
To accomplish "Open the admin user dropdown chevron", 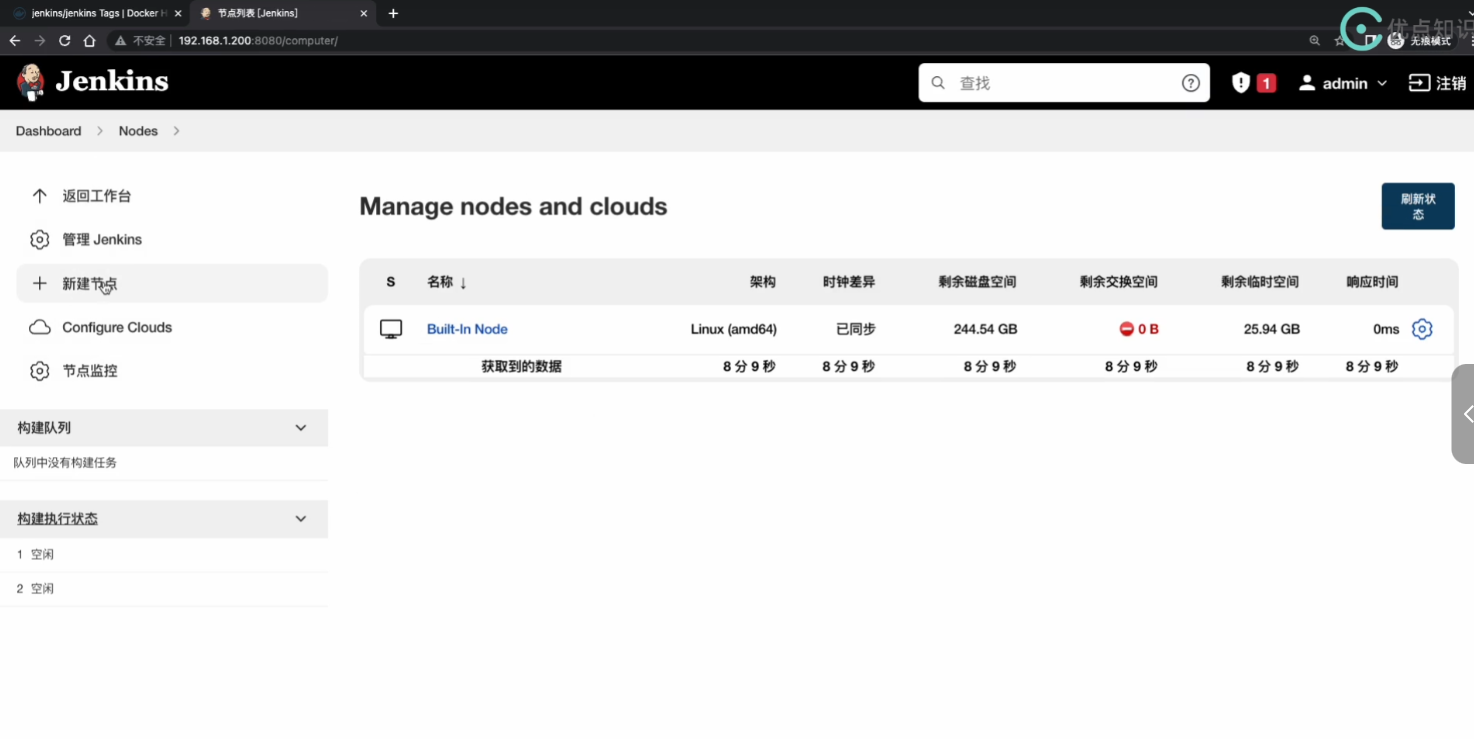I will click(1382, 83).
